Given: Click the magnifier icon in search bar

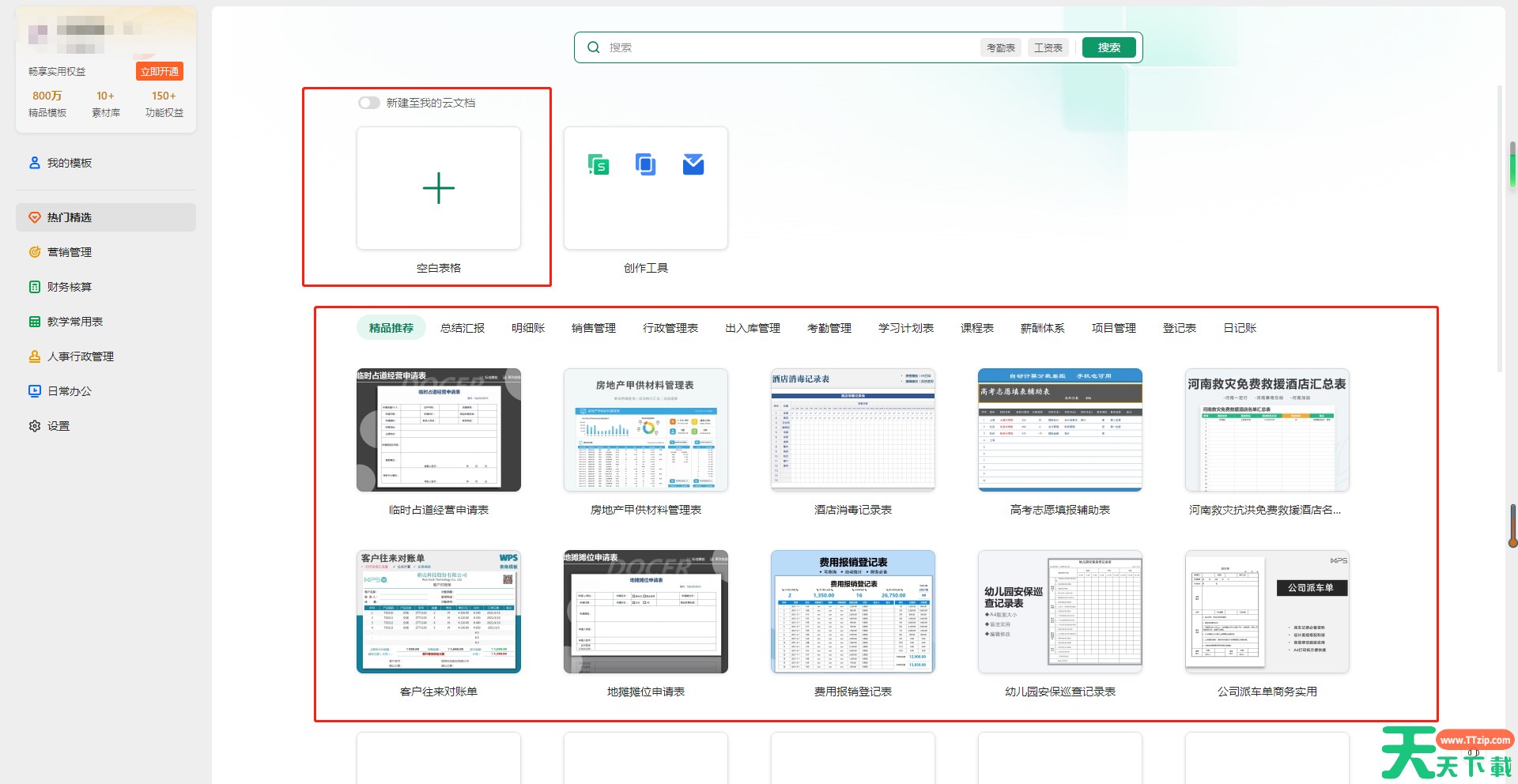Looking at the screenshot, I should coord(594,47).
